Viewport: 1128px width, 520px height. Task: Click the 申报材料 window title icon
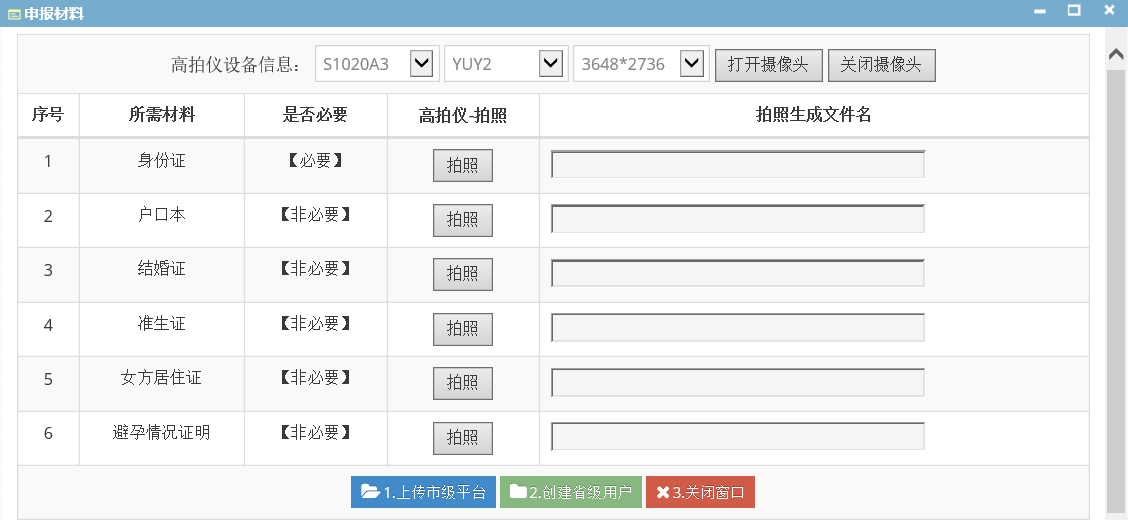pyautogui.click(x=14, y=14)
